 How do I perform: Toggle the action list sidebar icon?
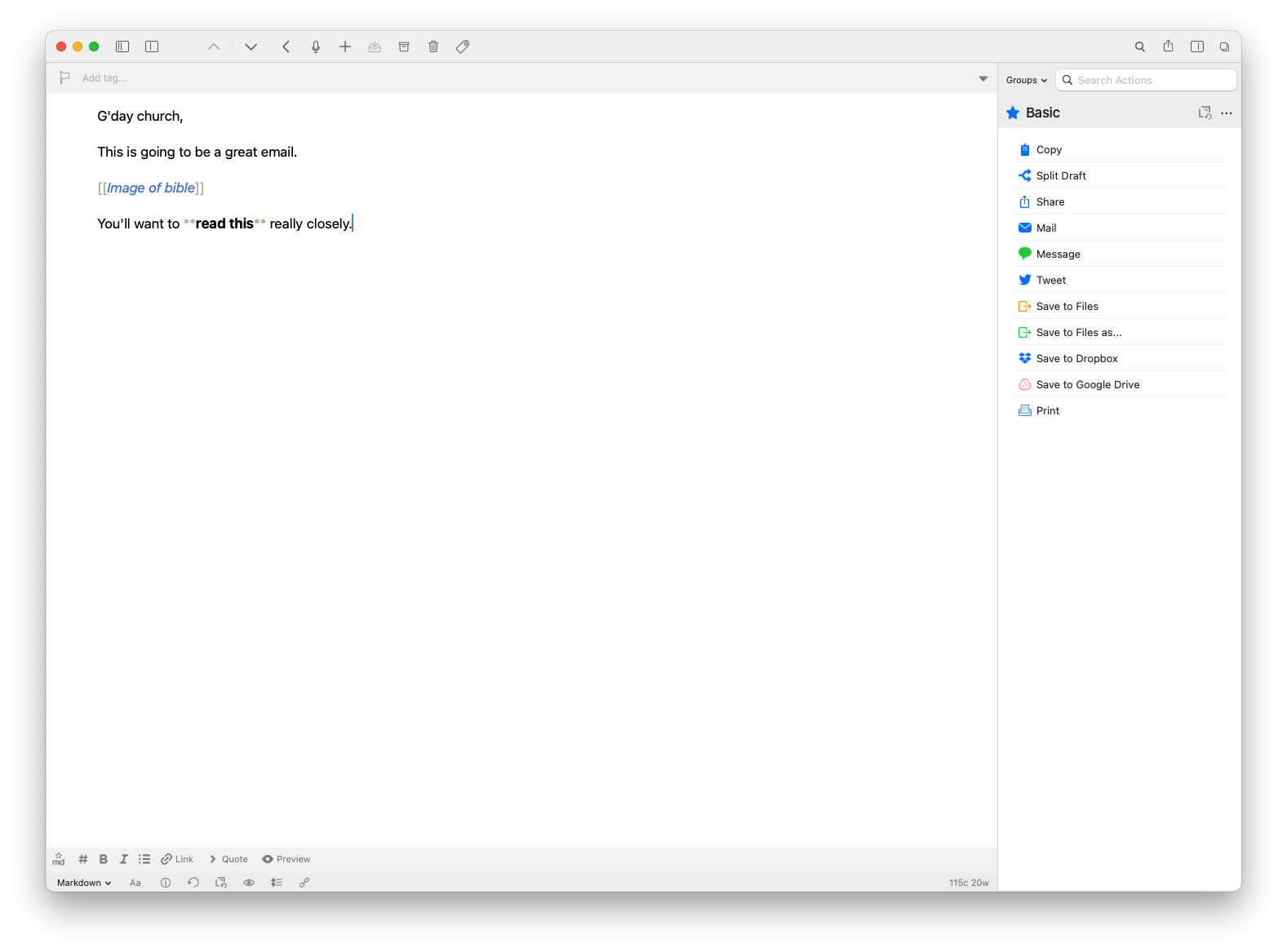pyautogui.click(x=1197, y=46)
